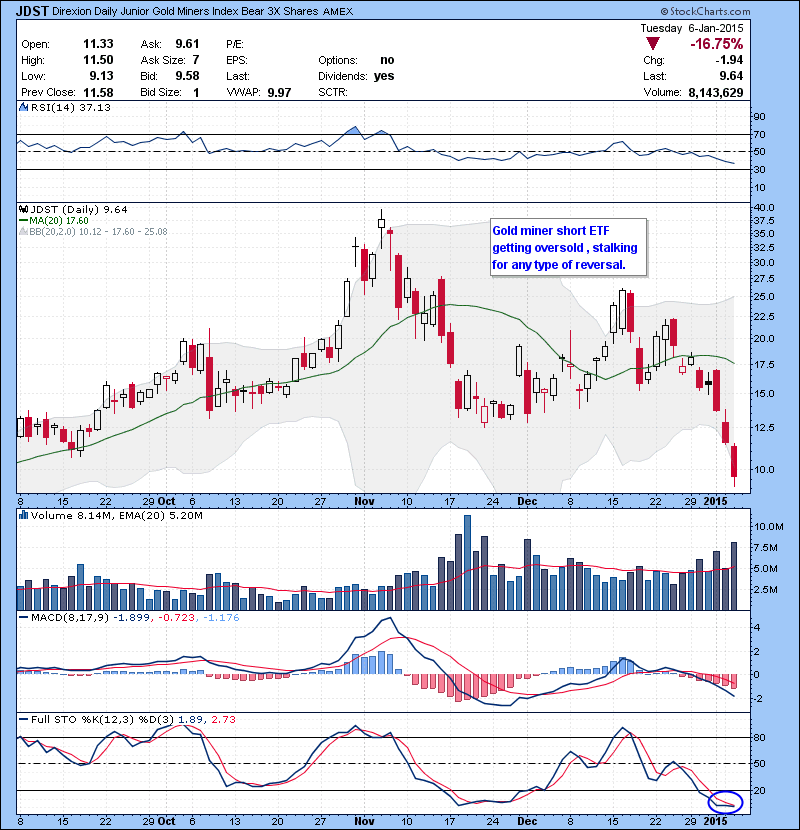This screenshot has width=800, height=830.
Task: Click the Dec label on price chart axis
Action: (x=527, y=501)
